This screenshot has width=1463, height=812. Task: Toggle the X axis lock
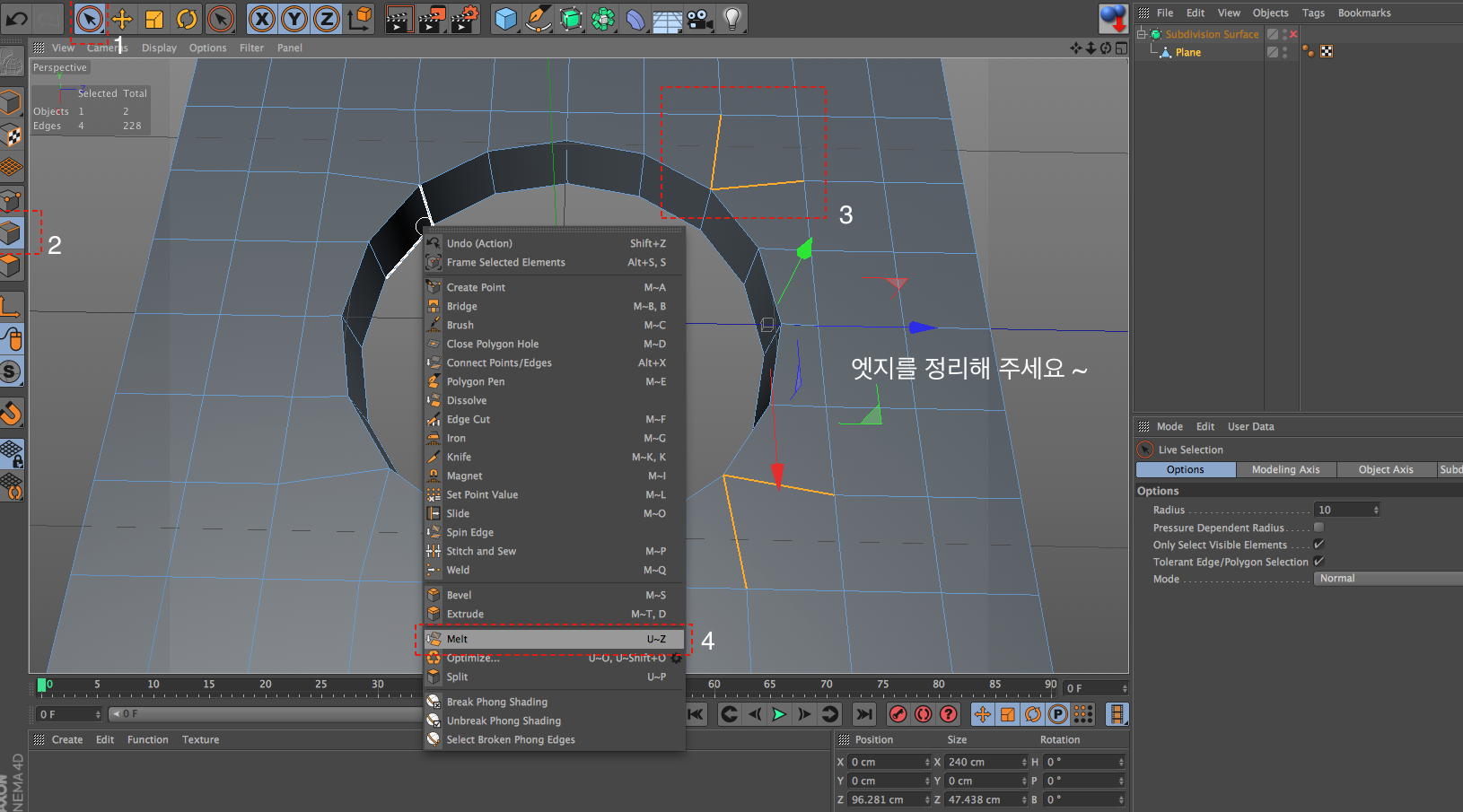click(261, 18)
